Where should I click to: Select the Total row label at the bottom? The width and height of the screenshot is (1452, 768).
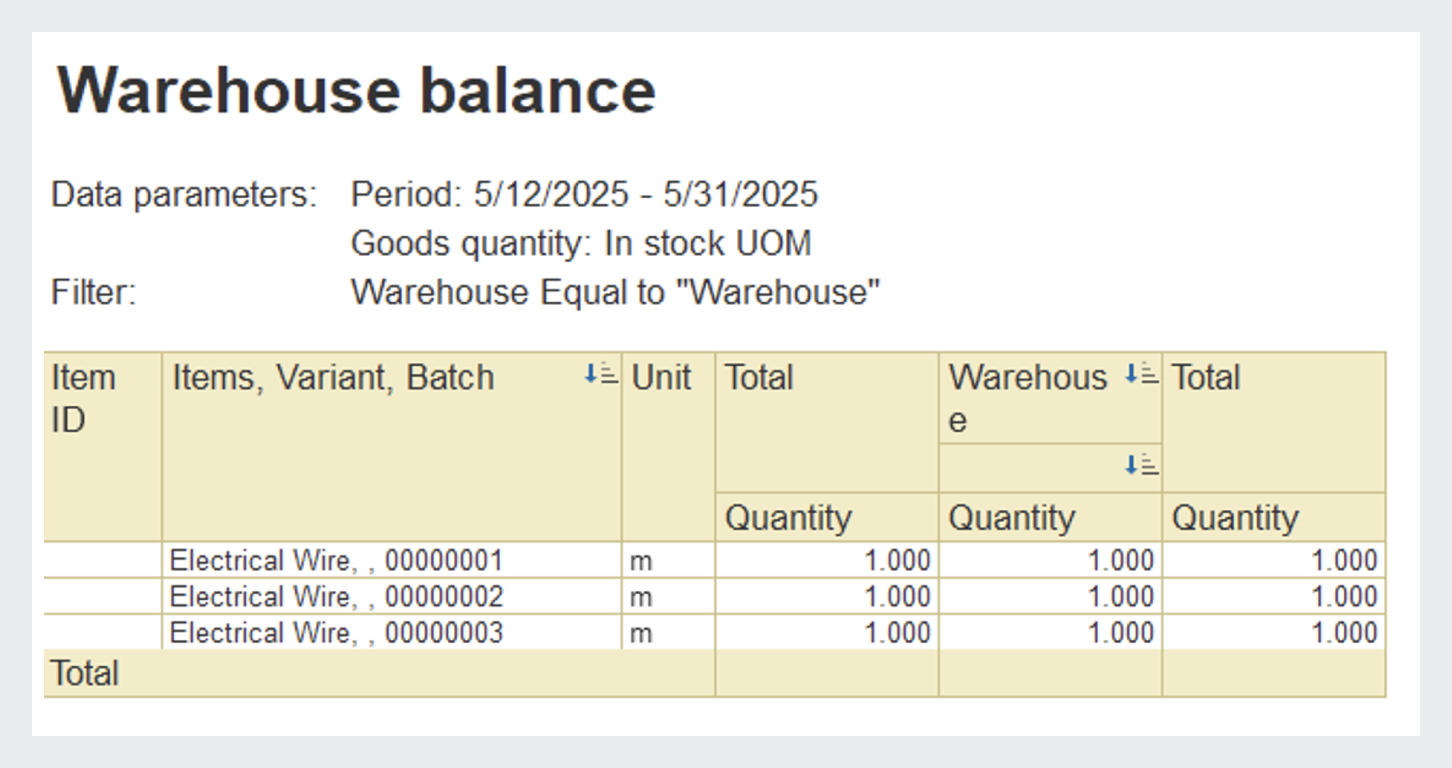coord(86,674)
